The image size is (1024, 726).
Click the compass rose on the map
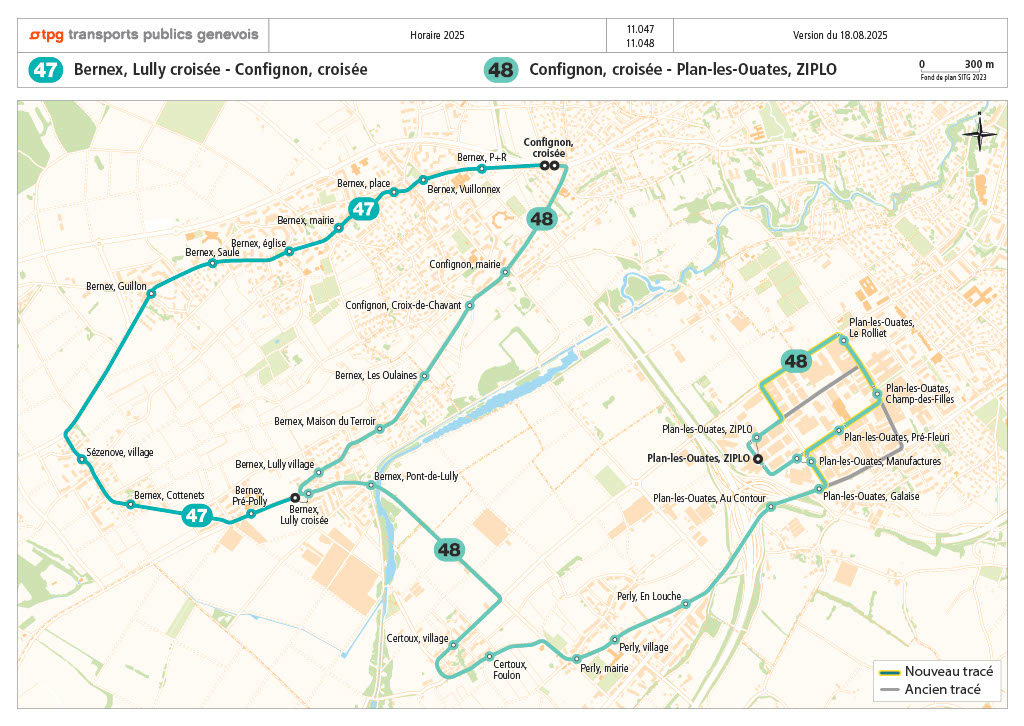coord(980,133)
